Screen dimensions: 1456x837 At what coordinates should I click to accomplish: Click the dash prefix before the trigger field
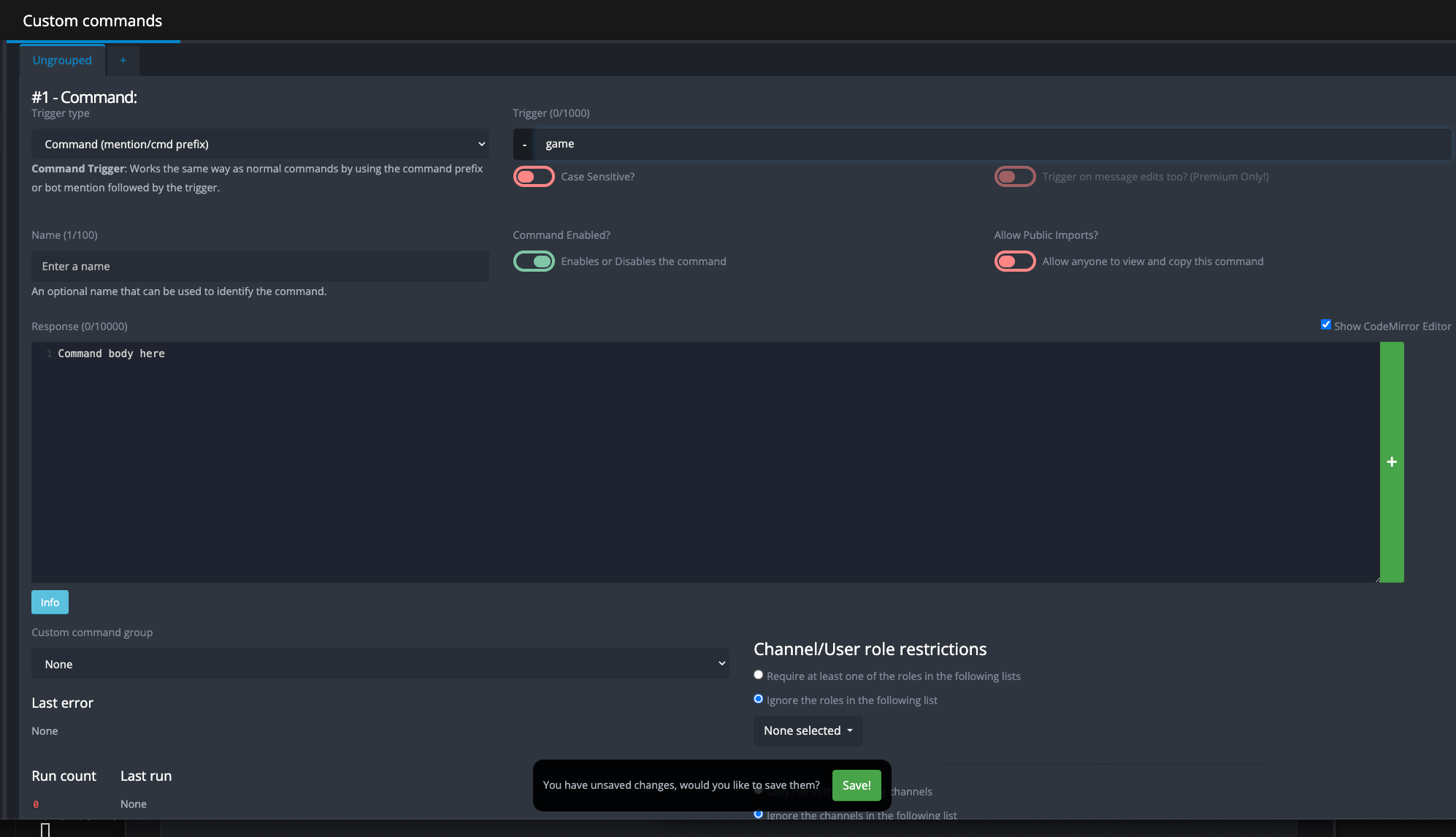point(524,145)
